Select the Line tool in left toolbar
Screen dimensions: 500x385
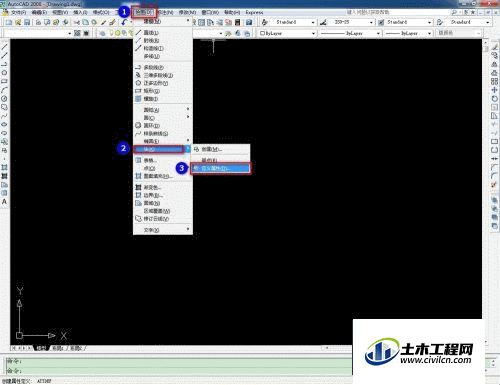4,47
